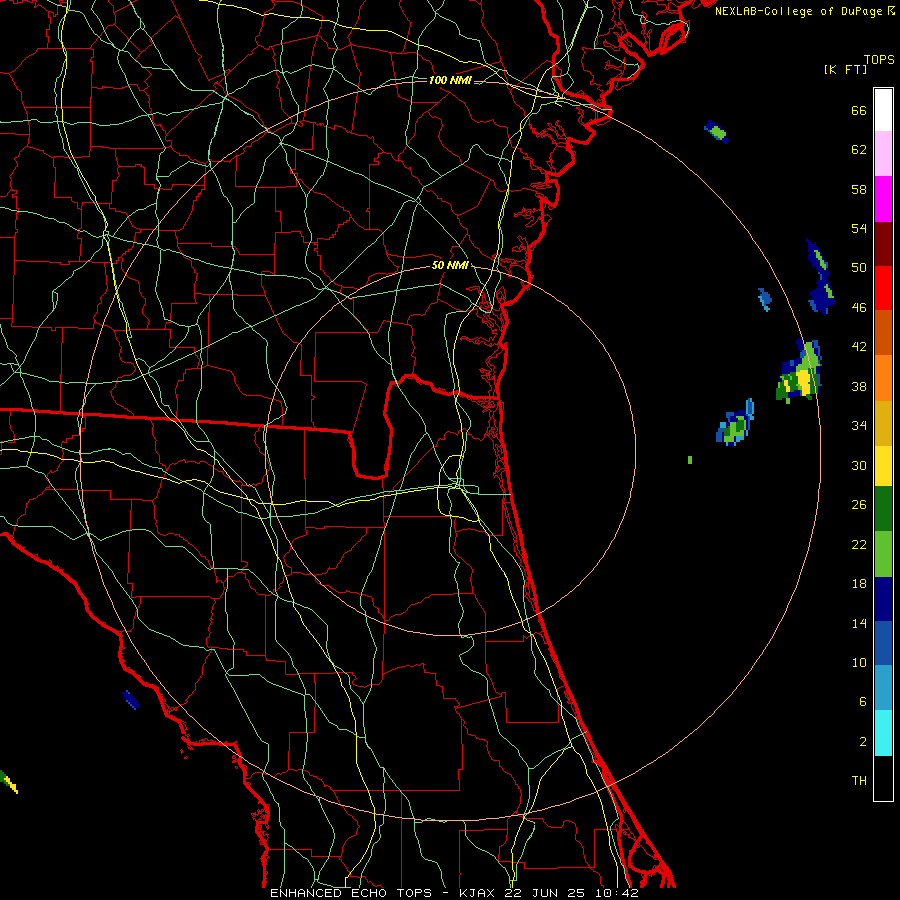Click the dark red legend color band
Image resolution: width=900 pixels, height=900 pixels.
[x=883, y=243]
